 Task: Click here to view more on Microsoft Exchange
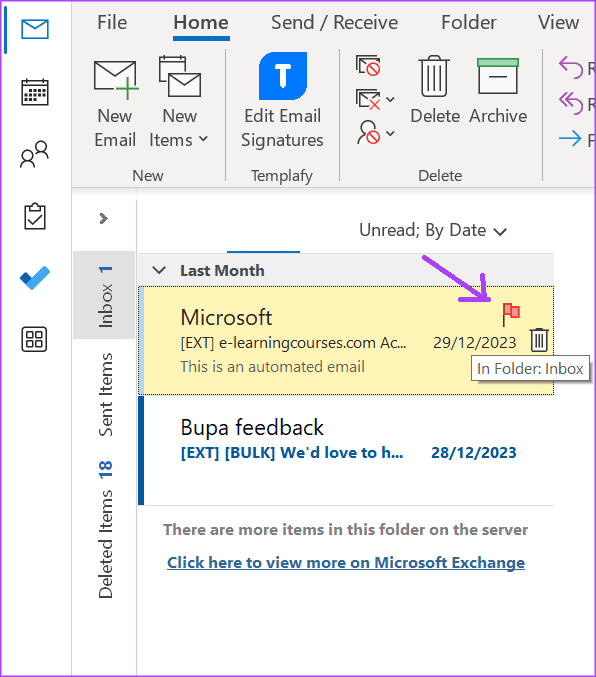point(346,563)
